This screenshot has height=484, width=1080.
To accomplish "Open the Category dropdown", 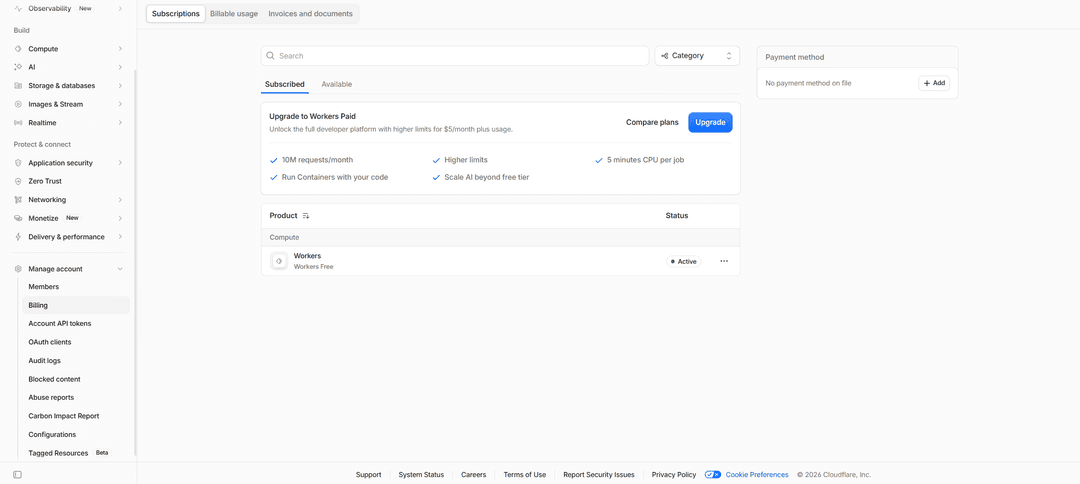I will tap(697, 56).
